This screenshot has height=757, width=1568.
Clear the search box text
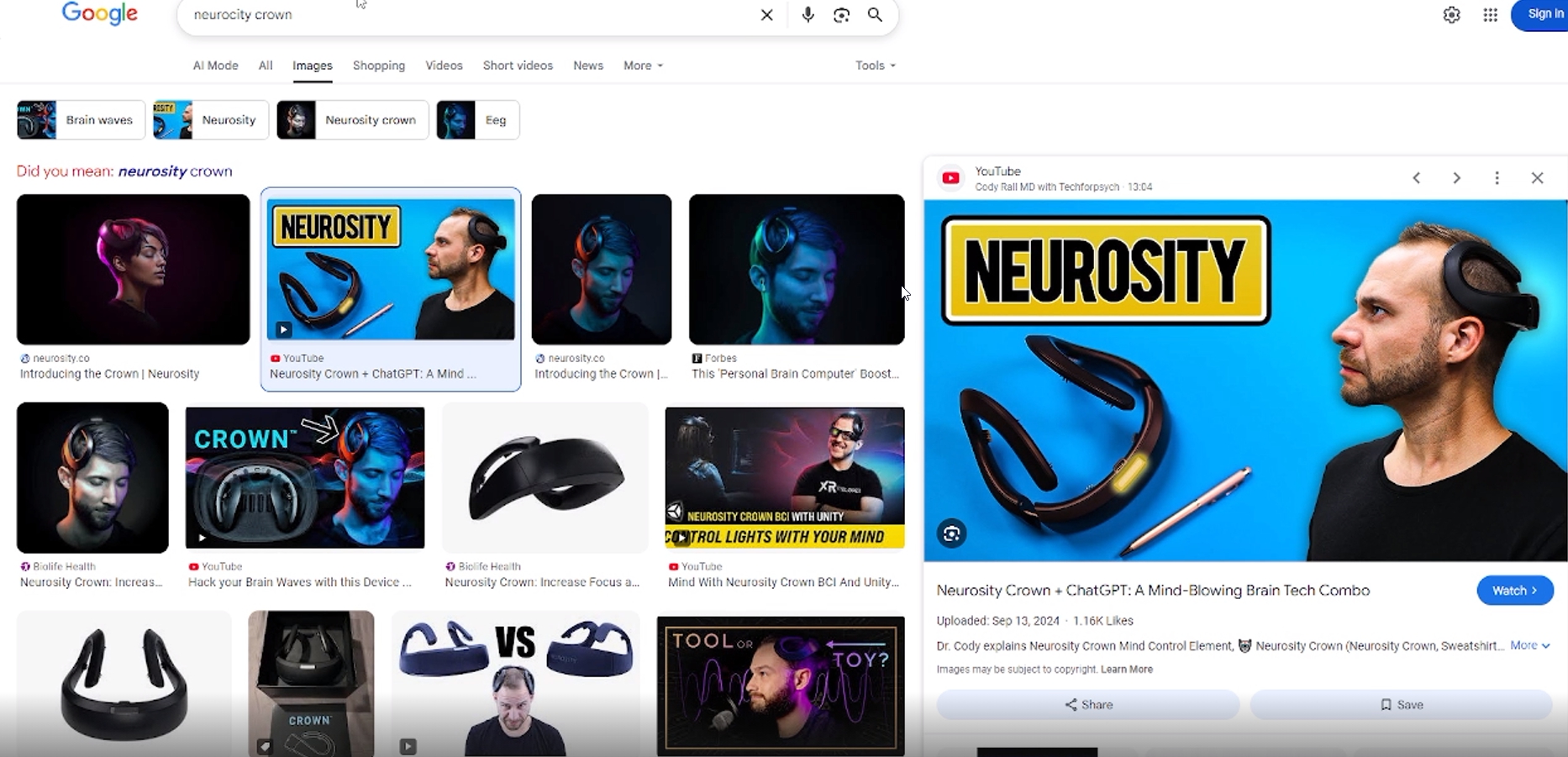766,15
